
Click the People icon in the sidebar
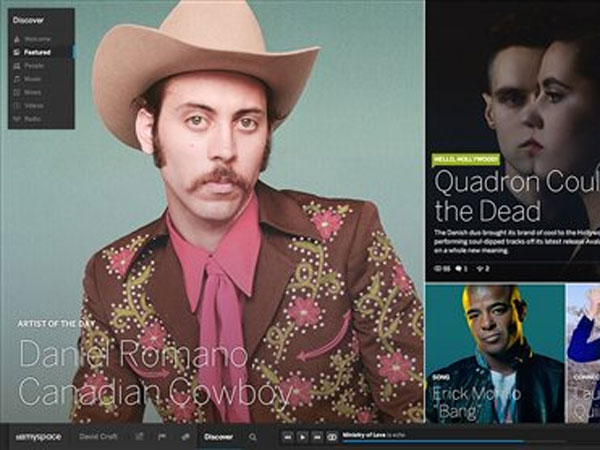[x=17, y=64]
